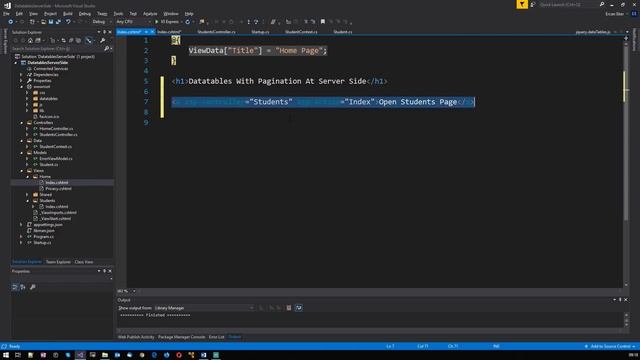The height and width of the screenshot is (360, 640).
Task: Click the Properties panel Alphabetical icon
Action: pos(23,287)
